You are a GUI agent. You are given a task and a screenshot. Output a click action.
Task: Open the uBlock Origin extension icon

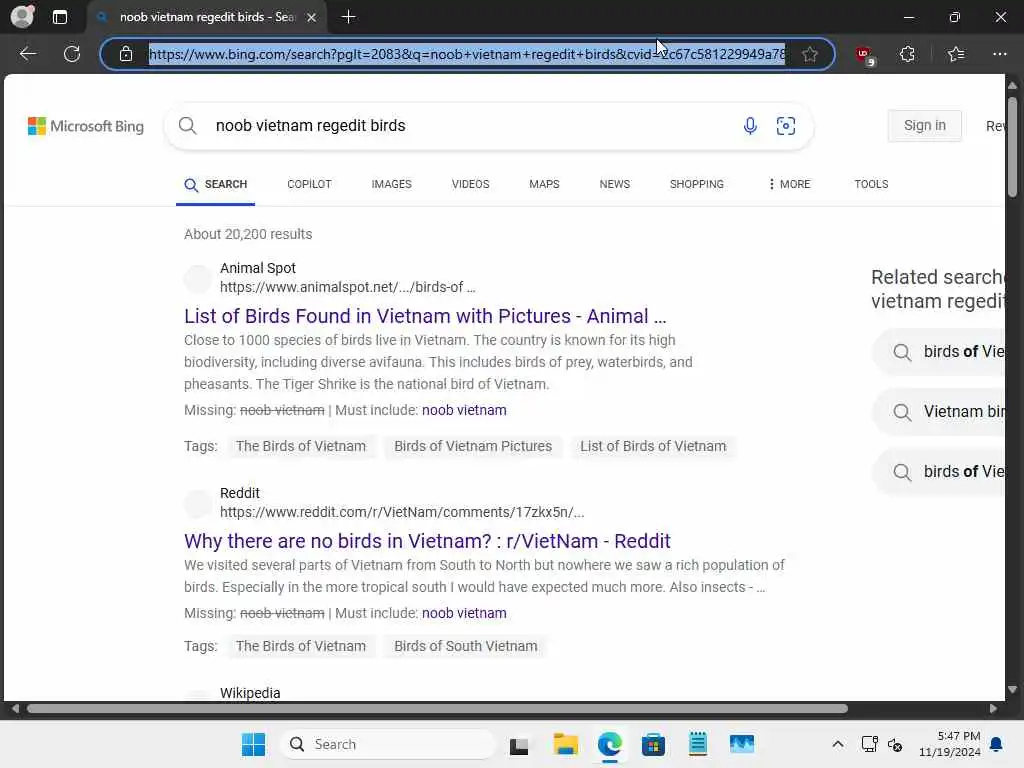coord(865,55)
